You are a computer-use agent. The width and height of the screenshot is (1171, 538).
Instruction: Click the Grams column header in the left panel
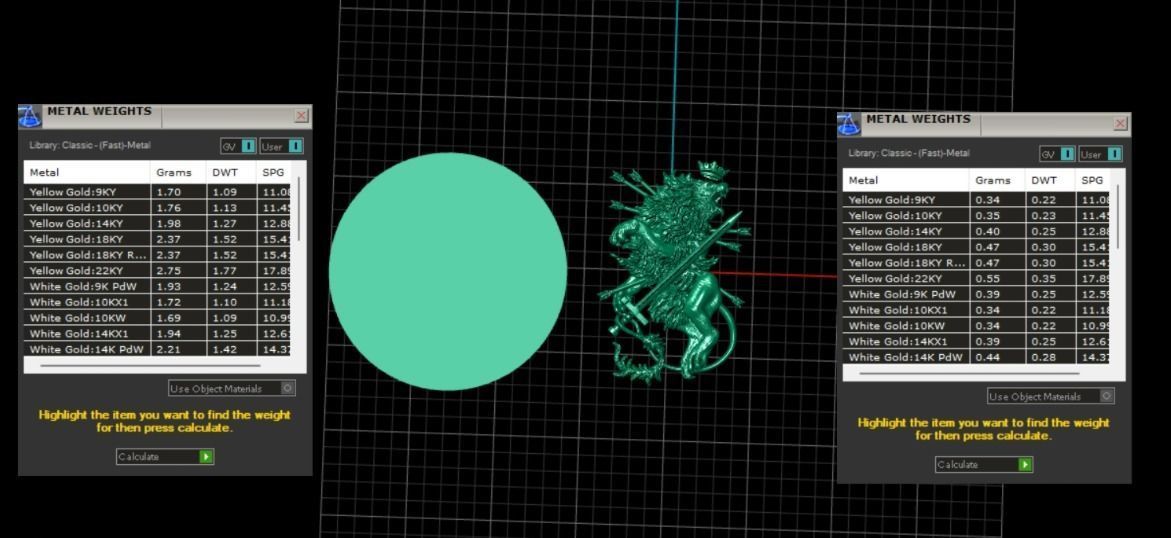[x=178, y=173]
